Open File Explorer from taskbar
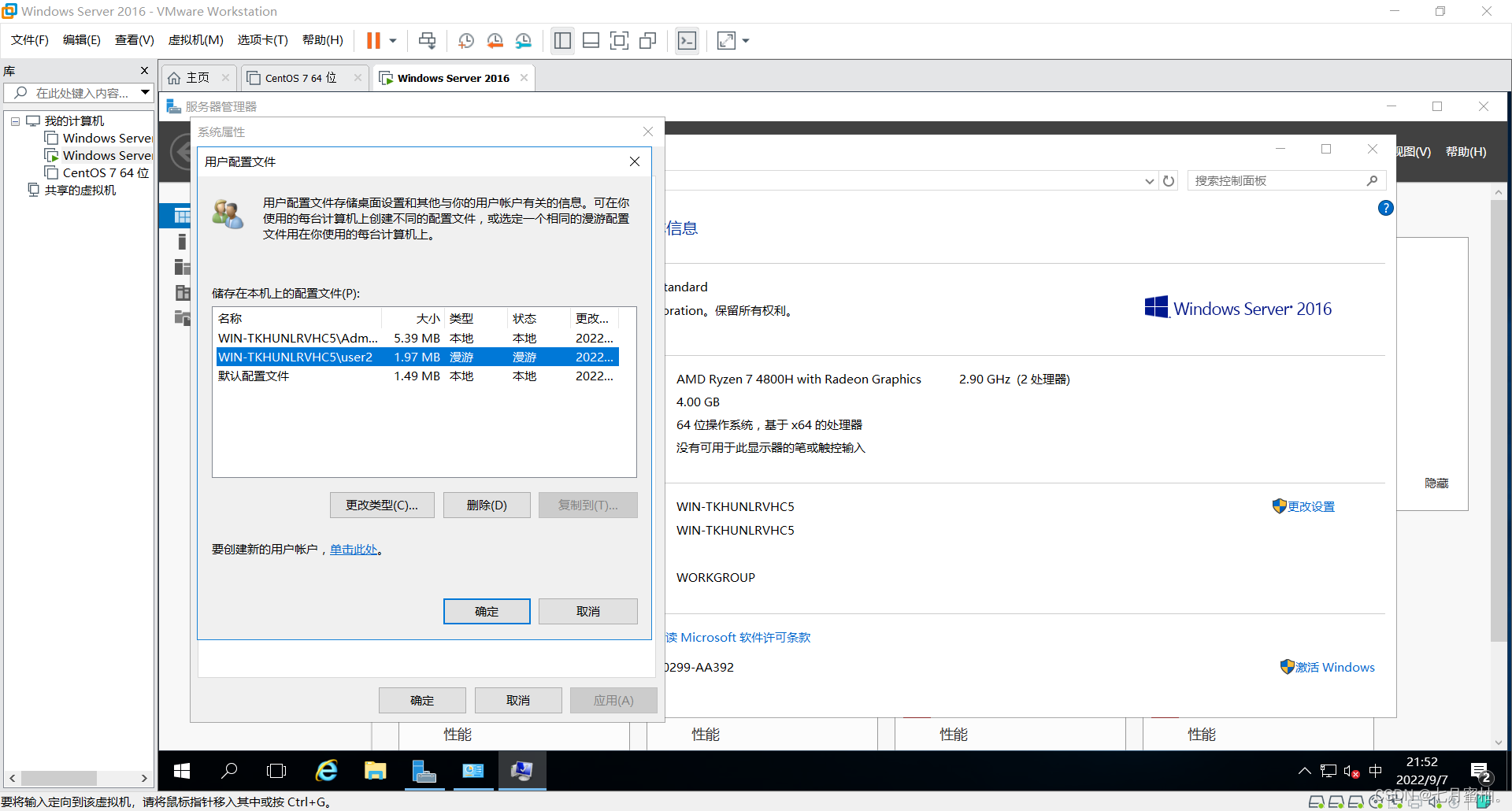1512x811 pixels. click(376, 772)
